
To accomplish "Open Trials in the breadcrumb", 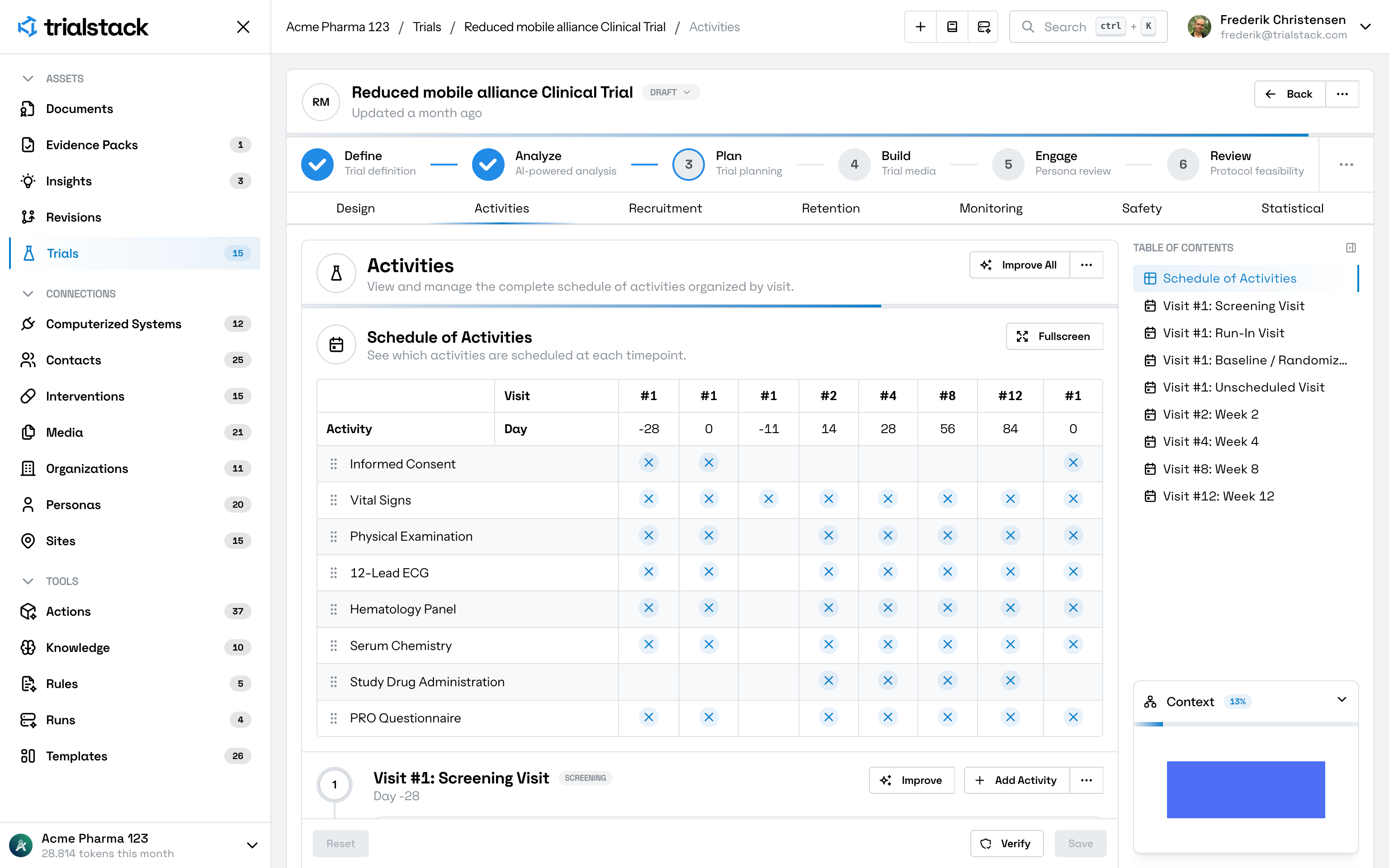I will (427, 27).
